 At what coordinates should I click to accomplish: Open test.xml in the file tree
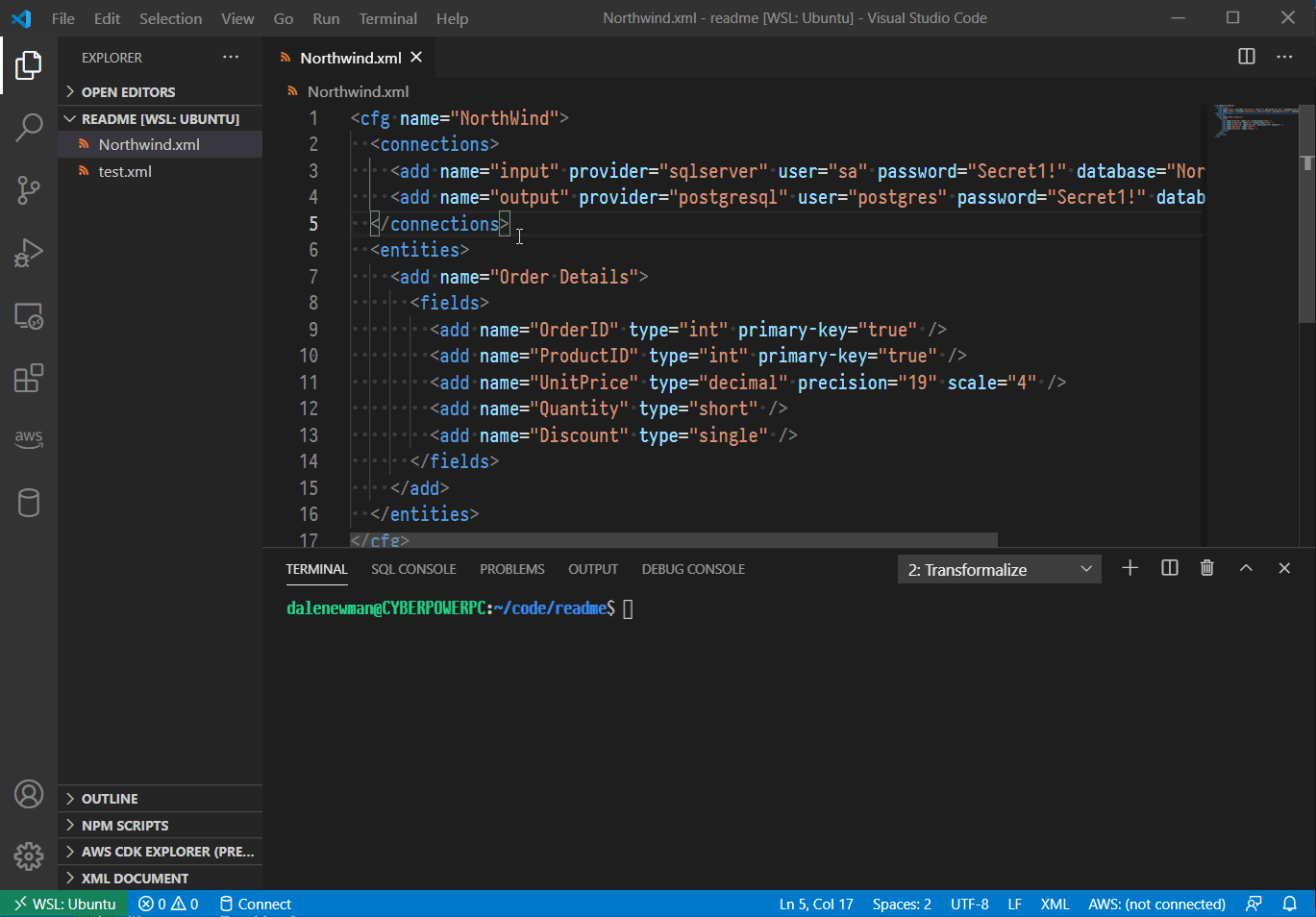click(160, 171)
